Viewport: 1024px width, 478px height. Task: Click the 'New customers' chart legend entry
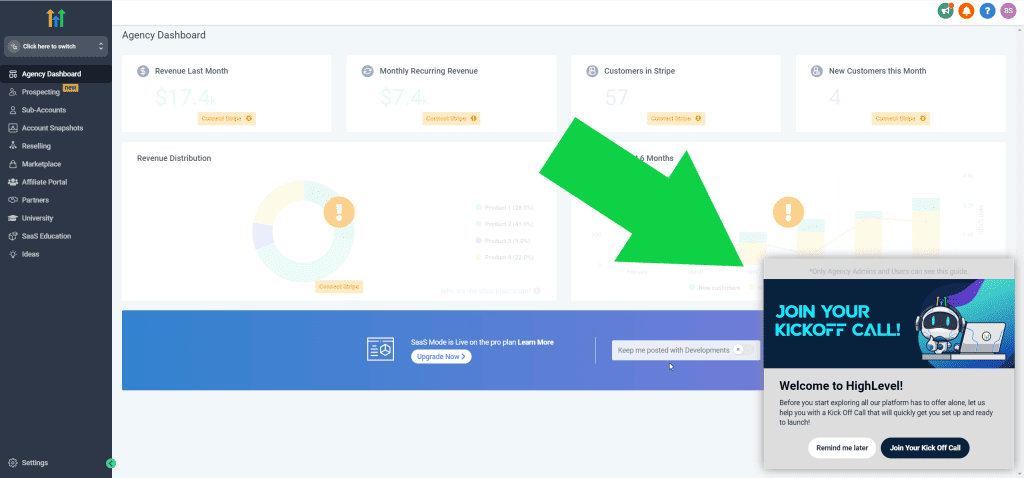pos(715,287)
